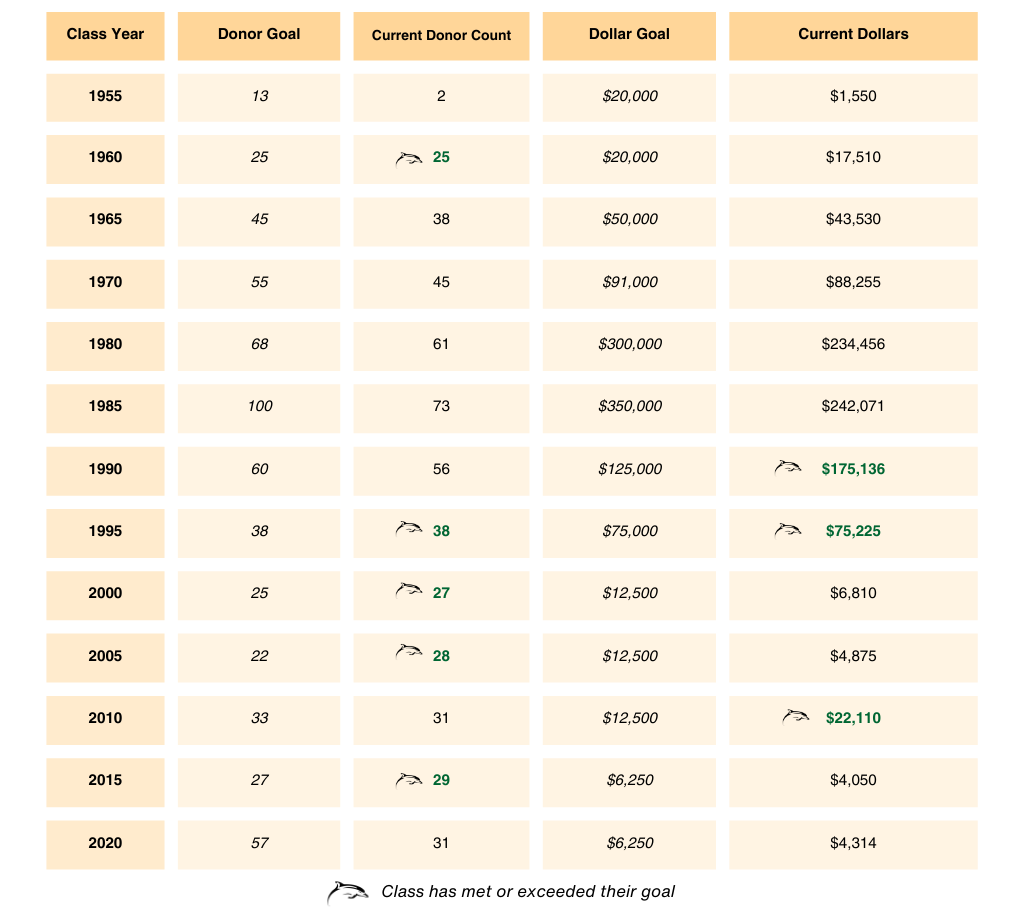Click the Dollar Goal column header
The height and width of the screenshot is (920, 1024).
[x=630, y=35]
